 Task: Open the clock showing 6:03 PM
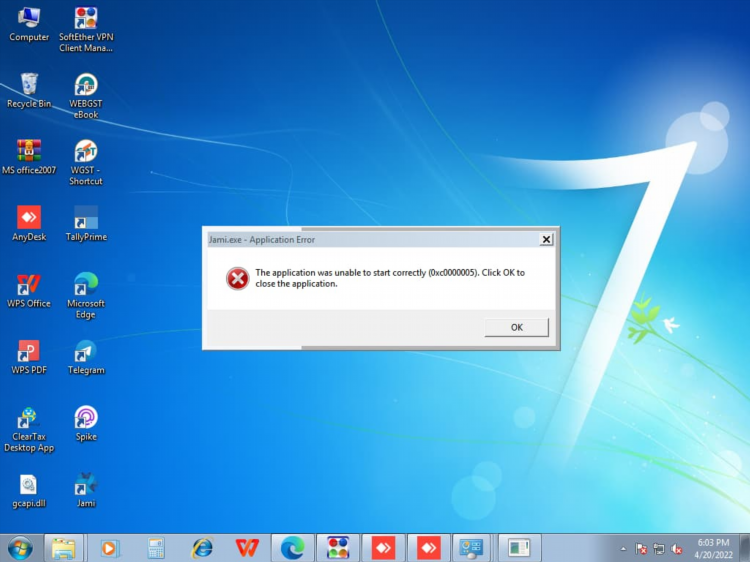[x=713, y=549]
